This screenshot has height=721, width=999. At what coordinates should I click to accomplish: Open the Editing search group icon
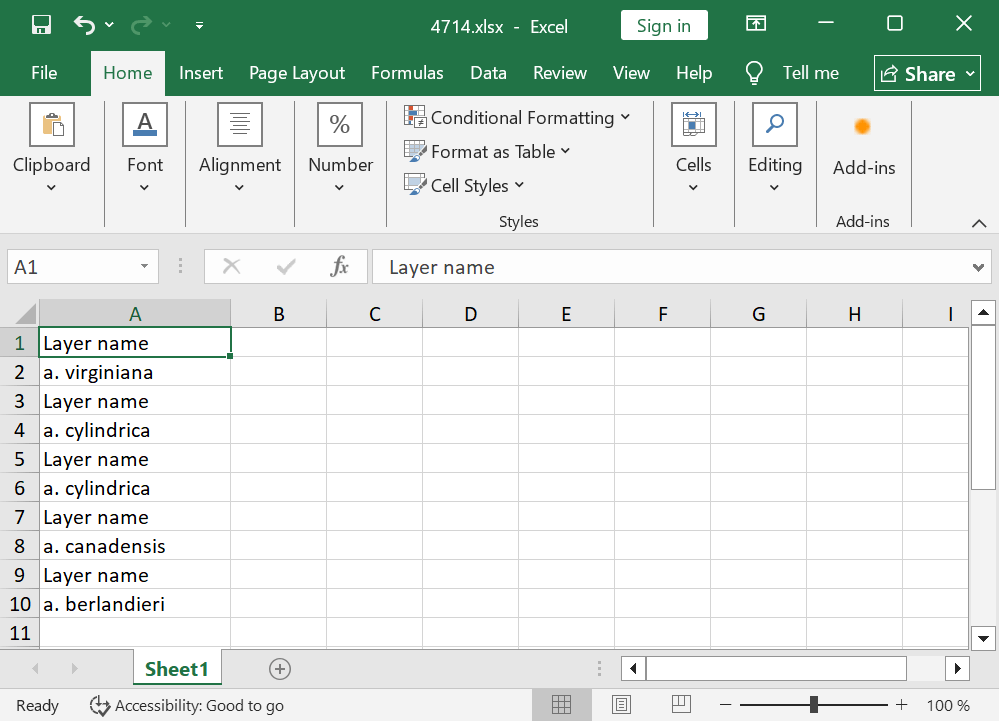tap(775, 125)
